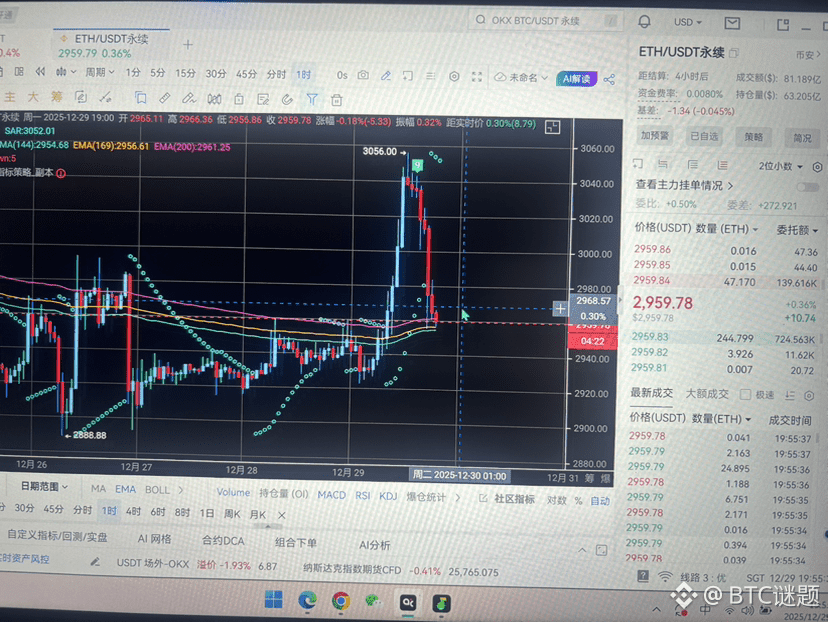828x622 pixels.
Task: Click the share icon next to AI解读
Action: click(x=609, y=80)
